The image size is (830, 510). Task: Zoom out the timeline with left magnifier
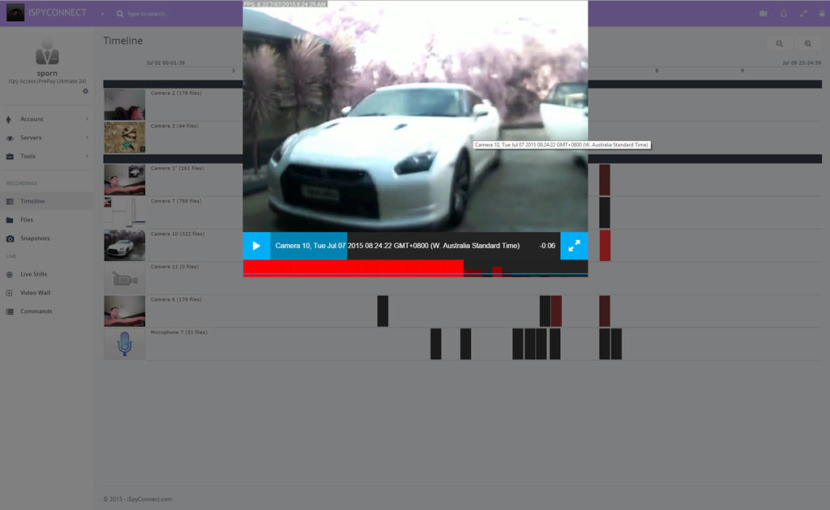point(779,44)
